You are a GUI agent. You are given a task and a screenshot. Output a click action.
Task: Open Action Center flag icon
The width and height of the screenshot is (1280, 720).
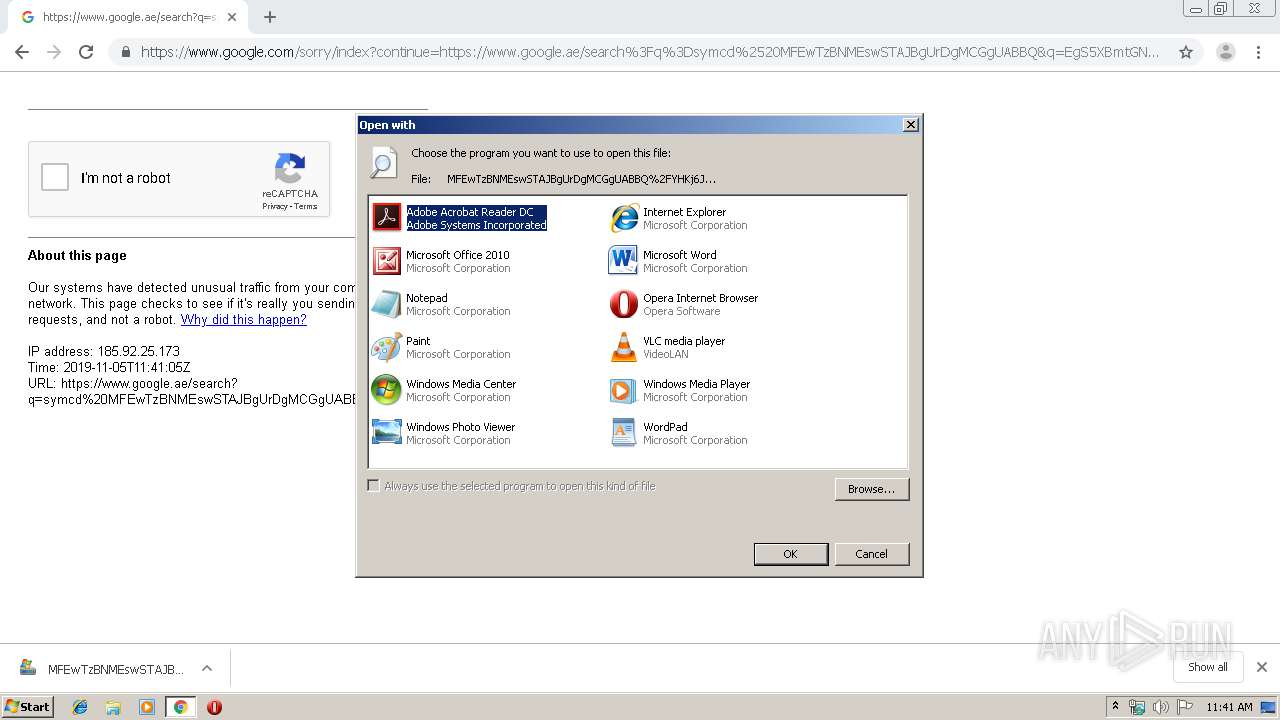[x=1185, y=707]
